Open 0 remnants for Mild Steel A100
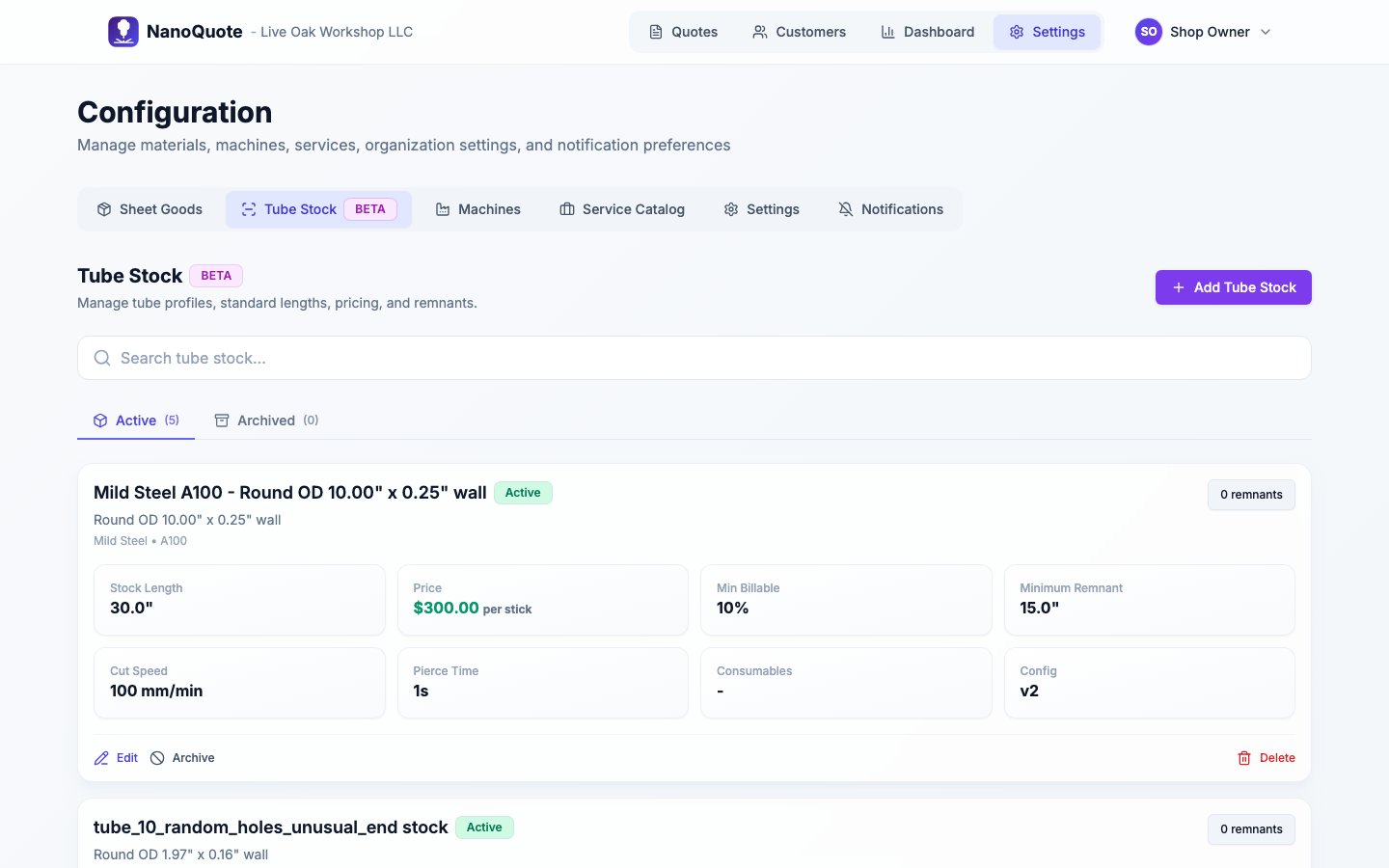This screenshot has height=868, width=1389. (x=1251, y=495)
